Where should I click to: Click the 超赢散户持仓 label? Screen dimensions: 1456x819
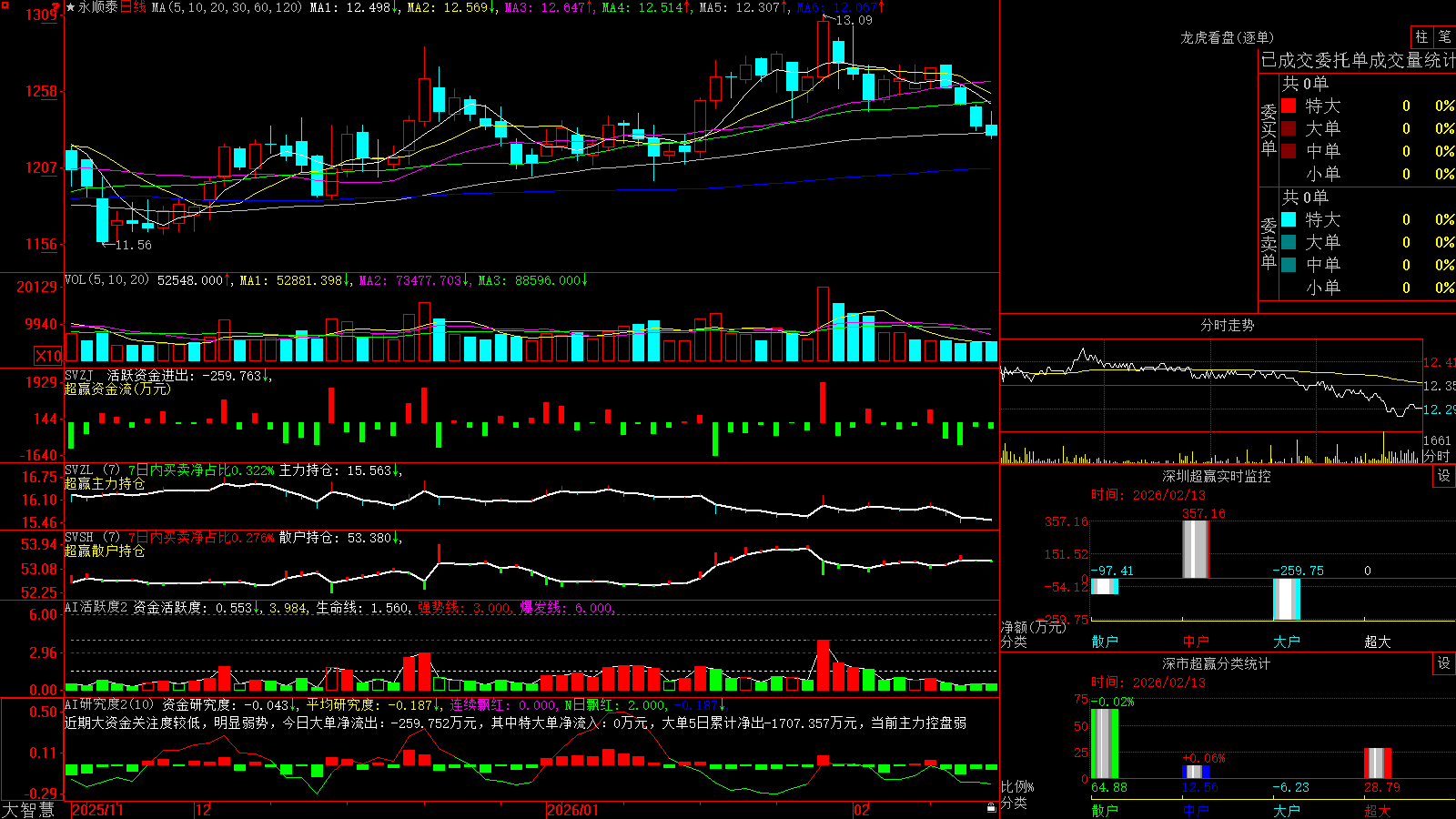point(105,551)
